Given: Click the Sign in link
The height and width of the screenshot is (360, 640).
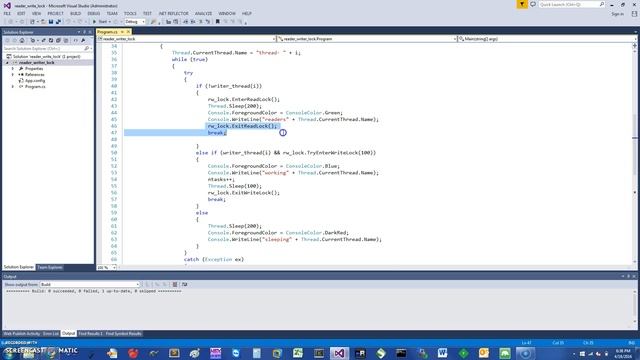Looking at the screenshot, I should tap(618, 14).
